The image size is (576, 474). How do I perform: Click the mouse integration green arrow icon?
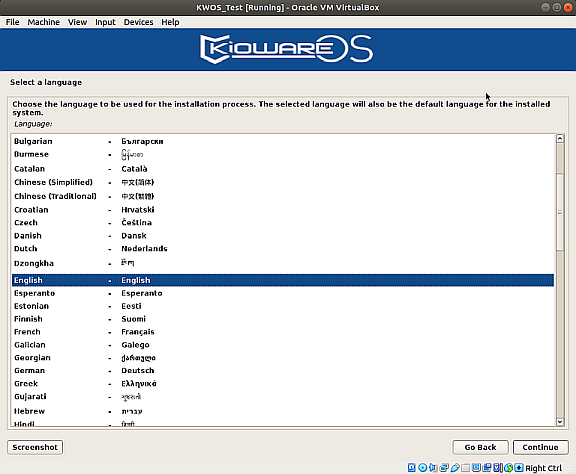tap(509, 467)
